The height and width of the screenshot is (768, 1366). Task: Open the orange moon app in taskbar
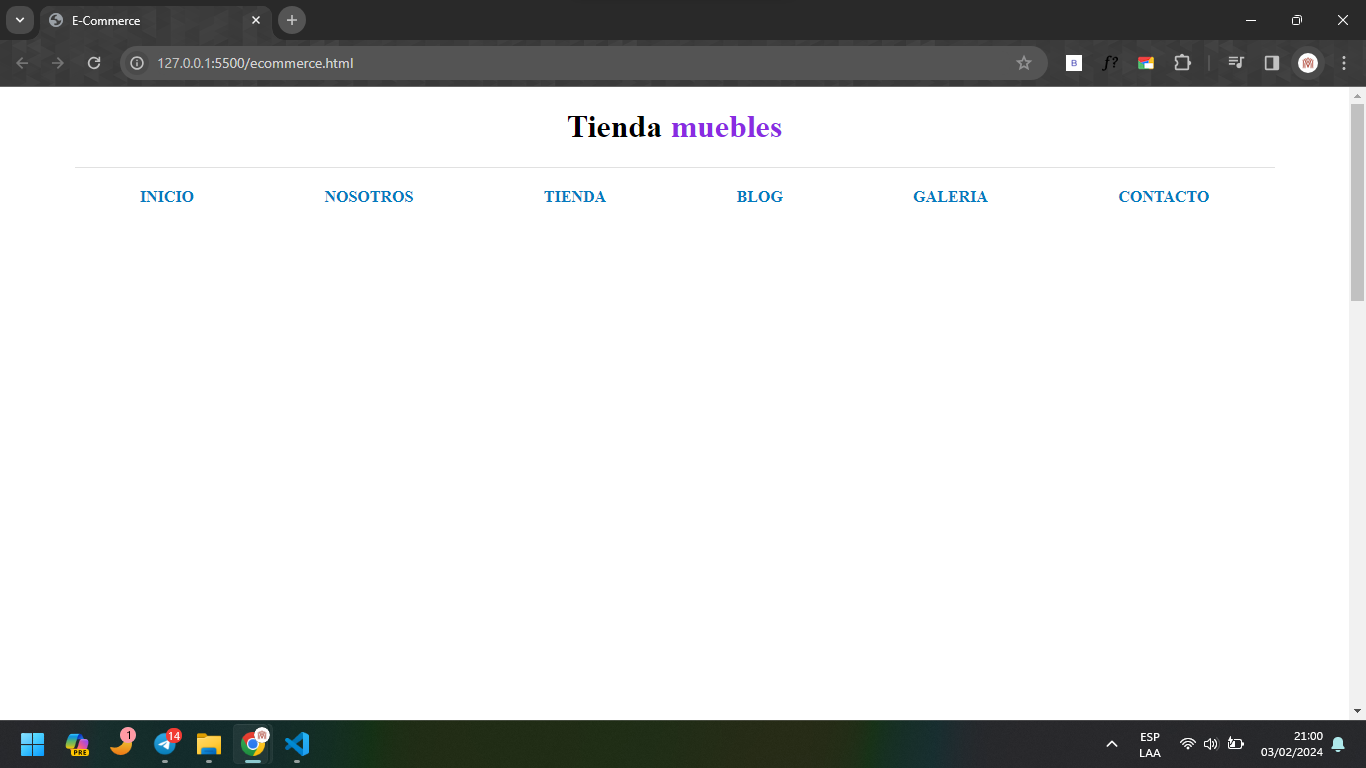pyautogui.click(x=121, y=744)
